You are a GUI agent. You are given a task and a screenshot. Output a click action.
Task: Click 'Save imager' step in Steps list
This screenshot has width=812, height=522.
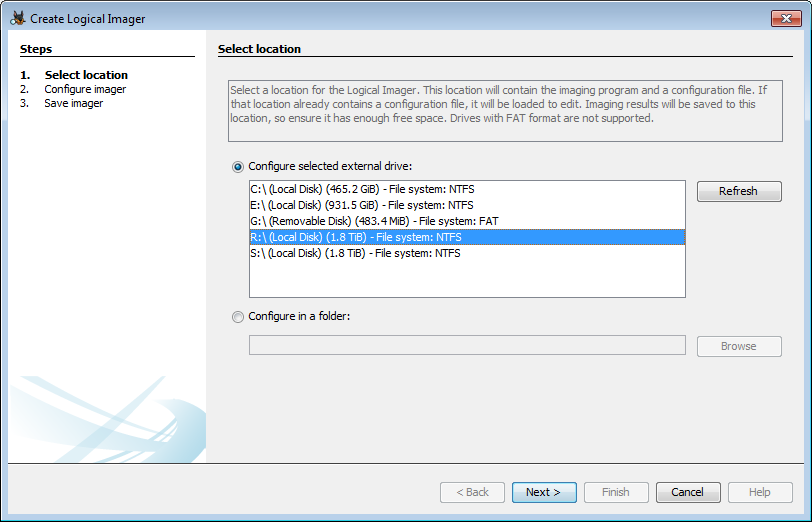coord(73,103)
